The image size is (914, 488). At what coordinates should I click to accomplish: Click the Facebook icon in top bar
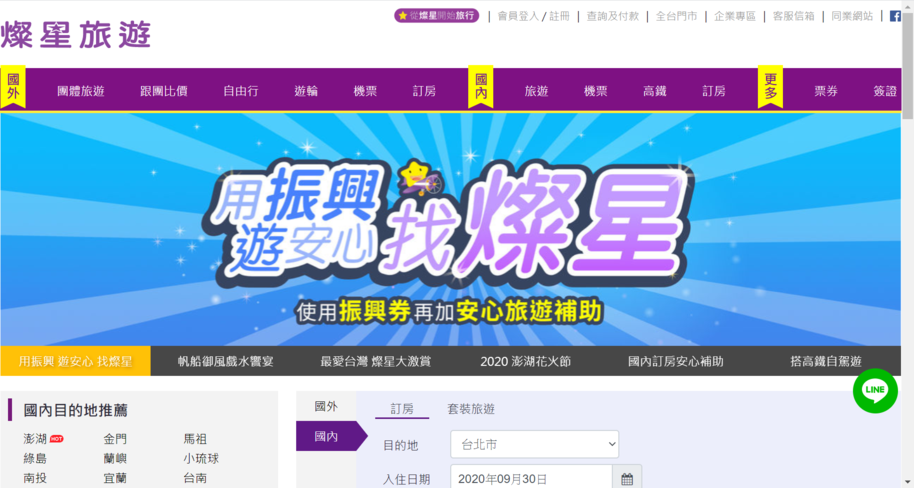[x=895, y=16]
